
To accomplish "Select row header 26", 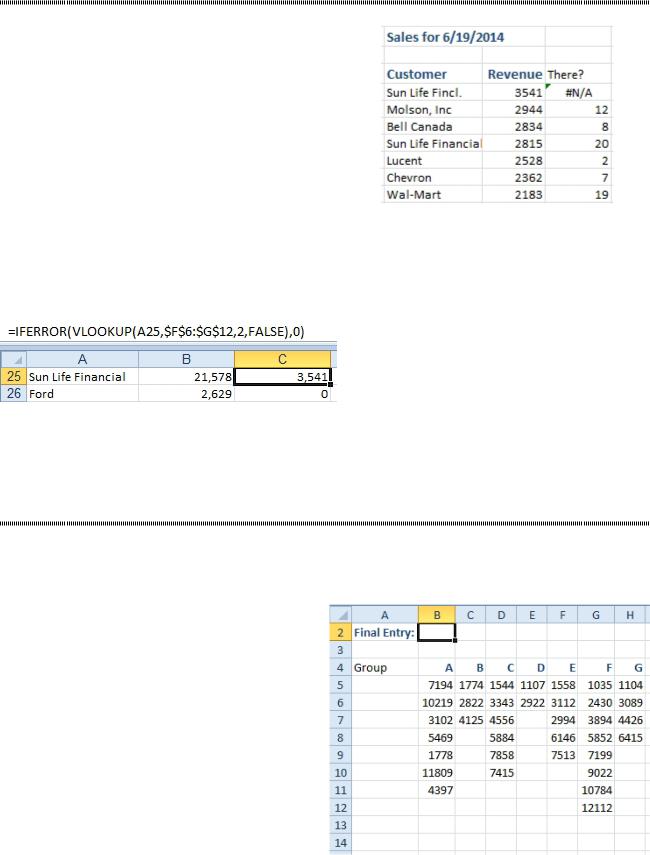I will [14, 393].
